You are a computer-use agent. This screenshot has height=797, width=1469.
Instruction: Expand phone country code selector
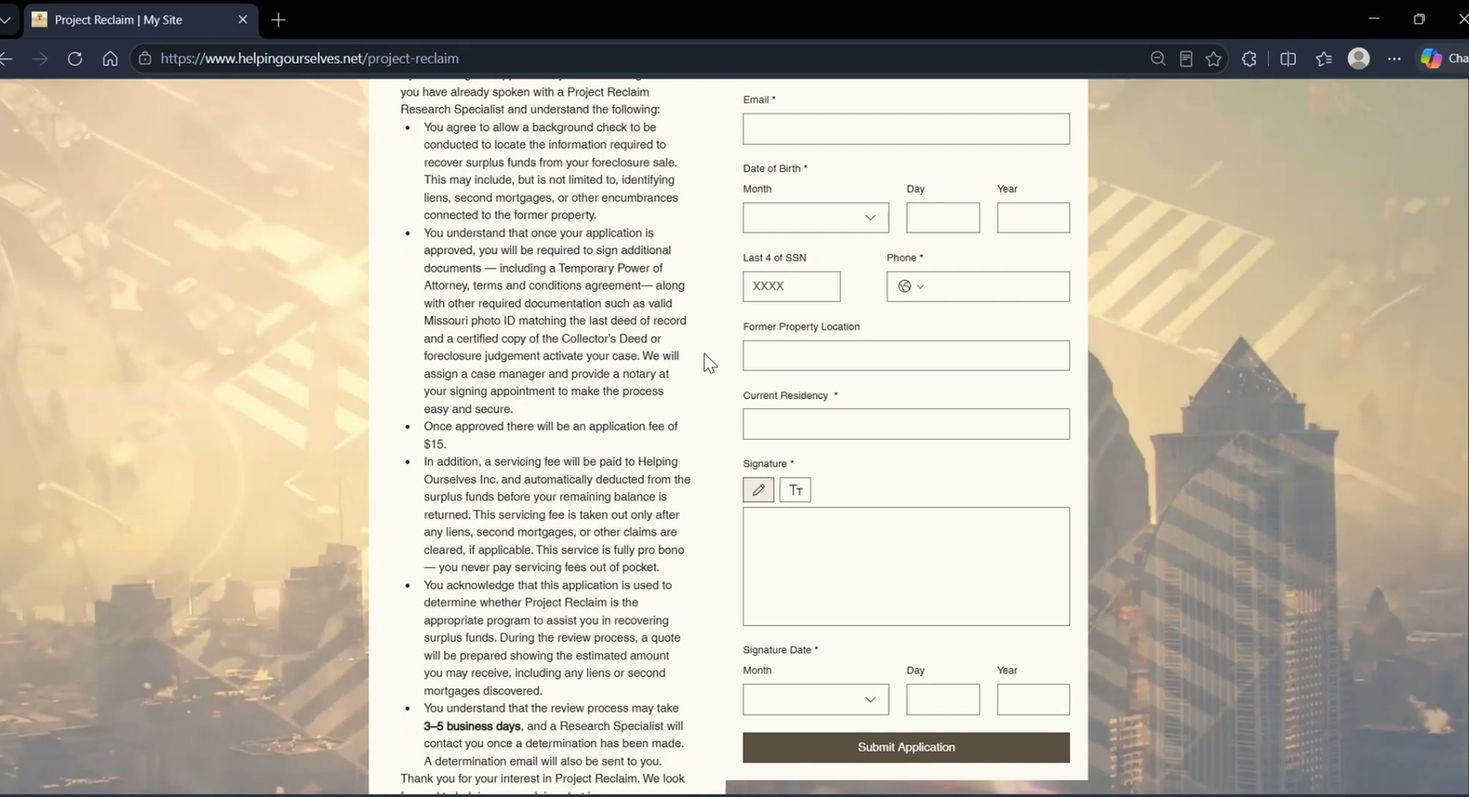click(x=911, y=287)
